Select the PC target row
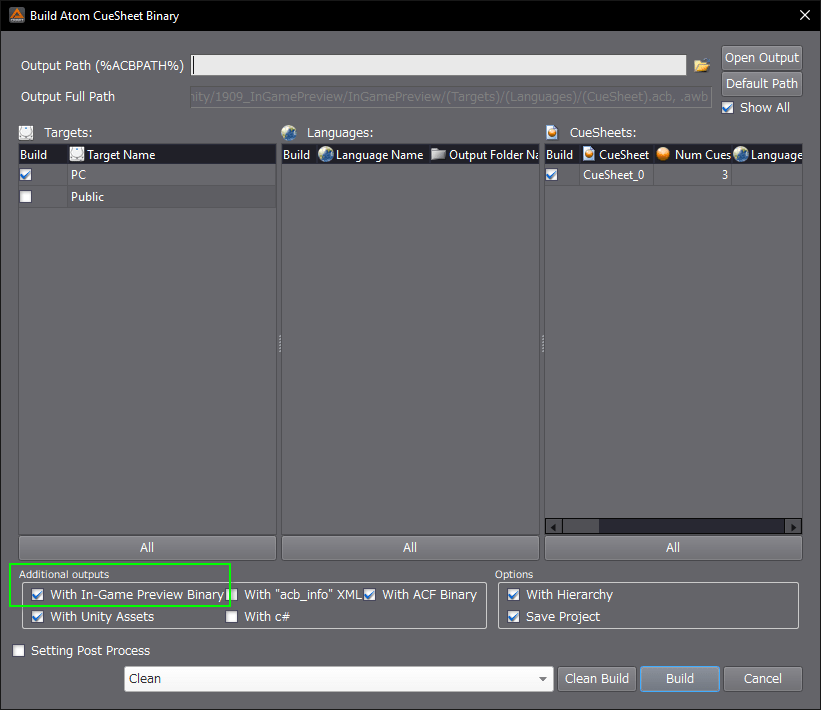The width and height of the screenshot is (821, 710). (x=147, y=174)
